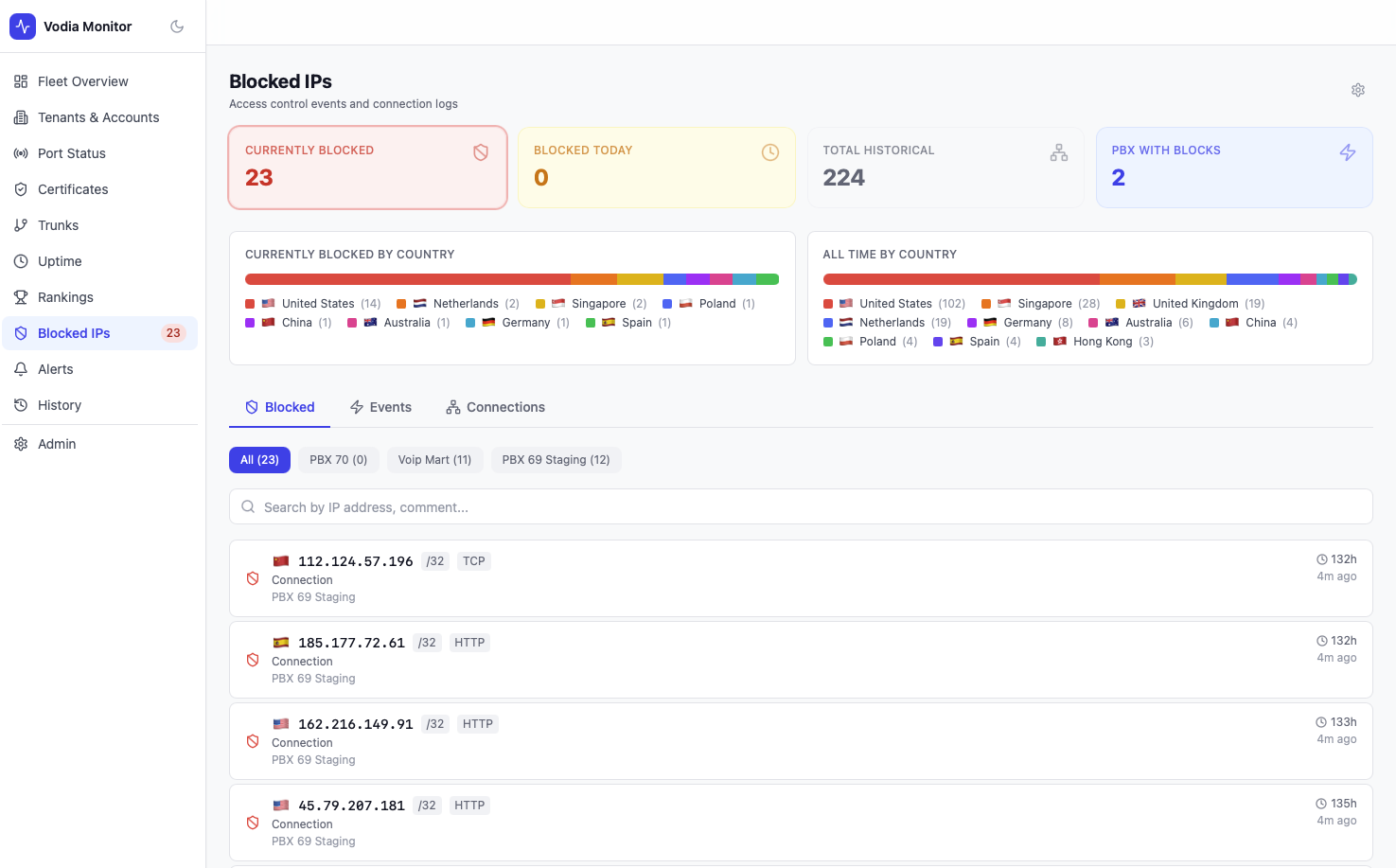Open Fleet Overview from sidebar
The height and width of the screenshot is (868, 1396).
tap(83, 81)
